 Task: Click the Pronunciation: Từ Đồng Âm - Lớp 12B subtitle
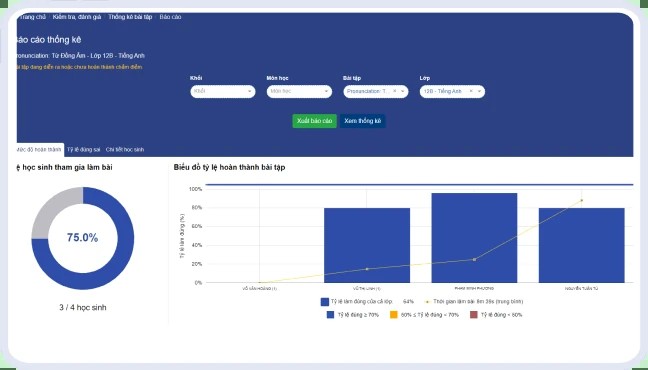80,55
